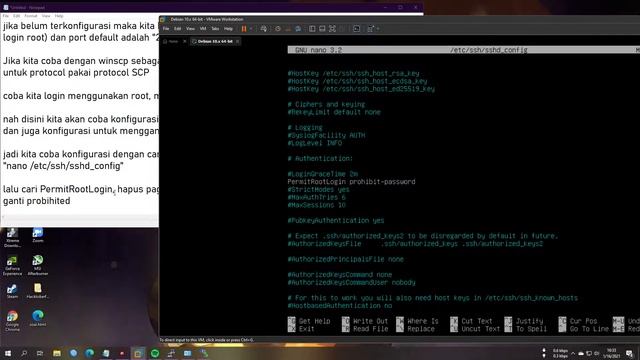640x360 pixels.
Task: Click the #SyslogFacility AUTH line
Action: pyautogui.click(x=326, y=135)
